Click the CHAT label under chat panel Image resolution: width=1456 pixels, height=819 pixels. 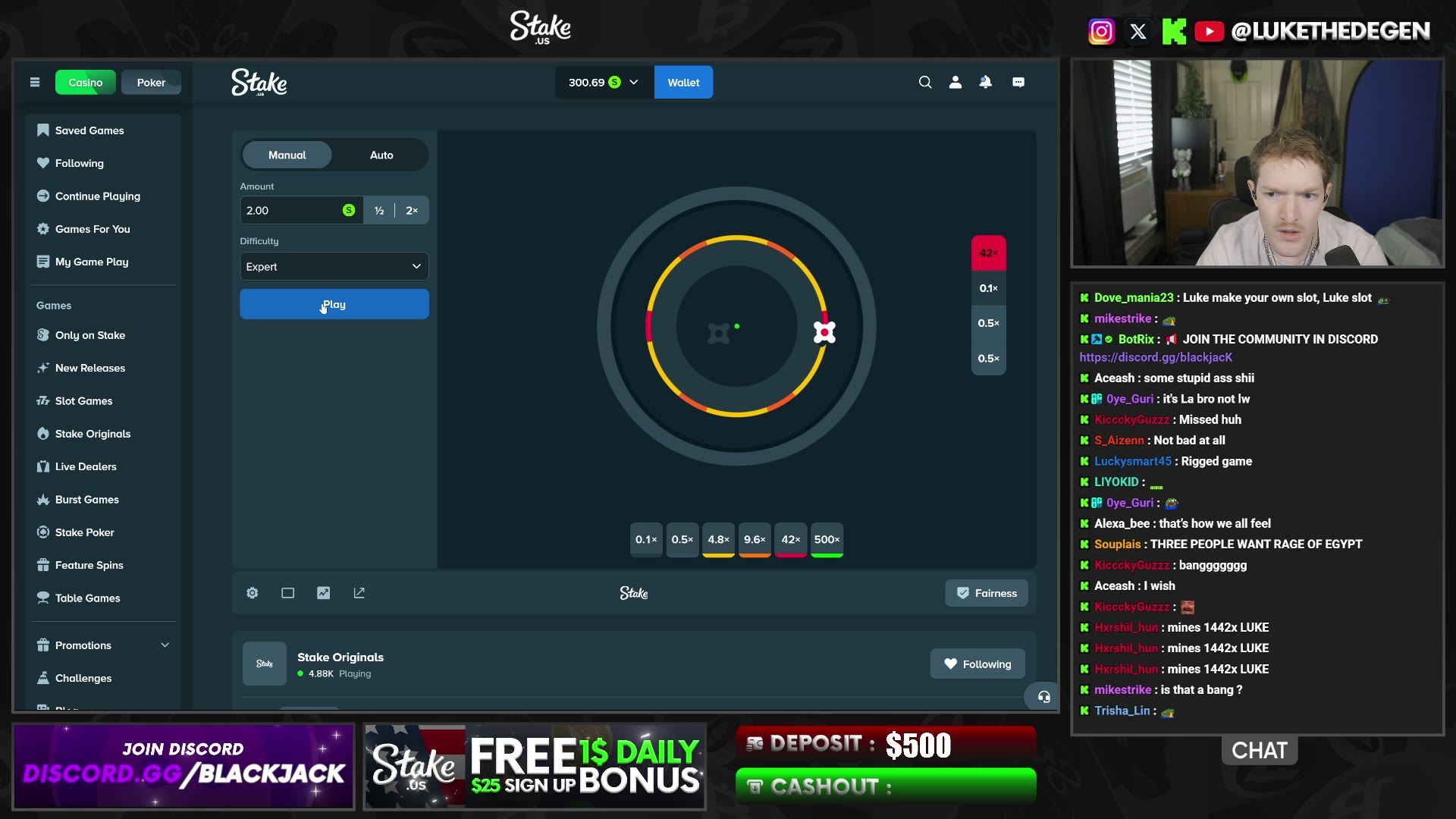[x=1260, y=751]
